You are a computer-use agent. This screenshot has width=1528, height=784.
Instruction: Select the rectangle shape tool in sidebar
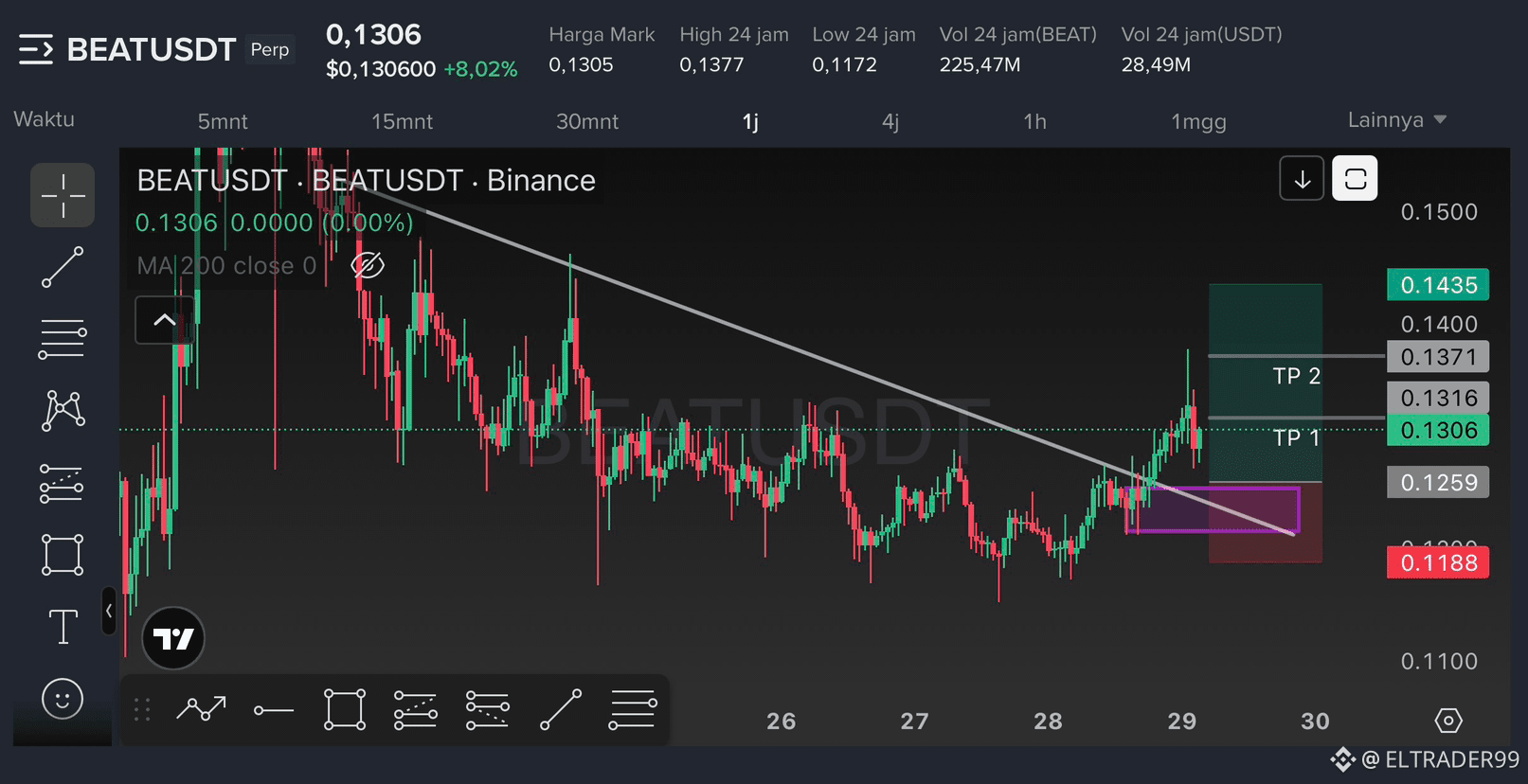[x=63, y=555]
